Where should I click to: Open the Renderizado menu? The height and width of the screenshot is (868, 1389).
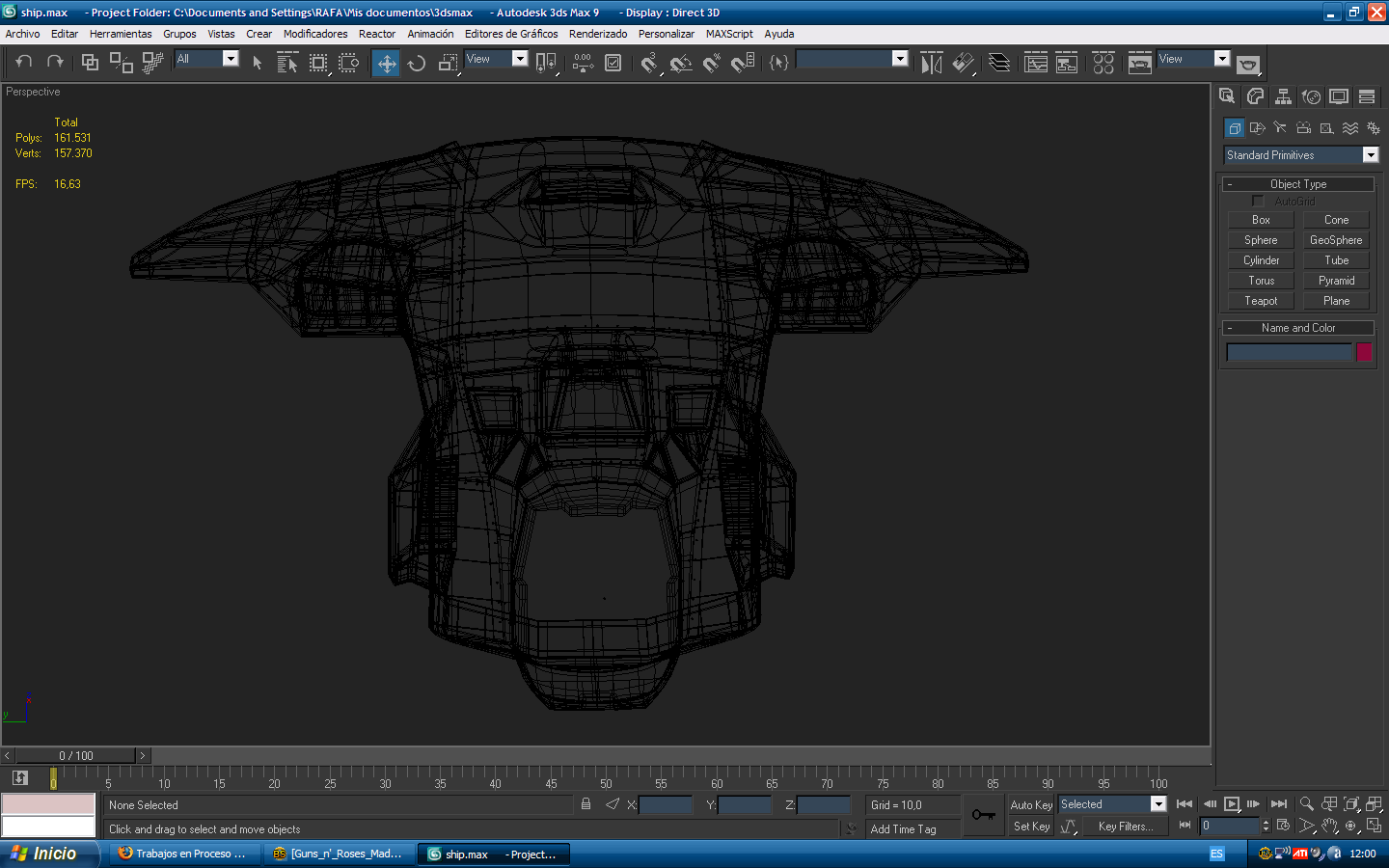point(597,34)
